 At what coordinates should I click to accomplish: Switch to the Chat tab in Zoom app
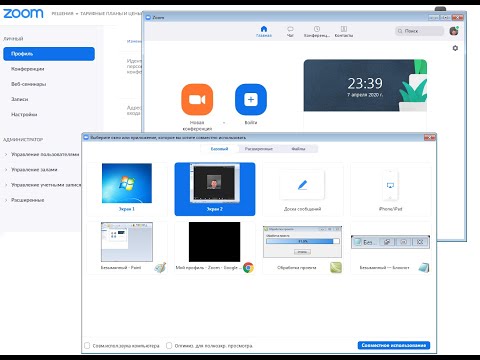[x=290, y=31]
